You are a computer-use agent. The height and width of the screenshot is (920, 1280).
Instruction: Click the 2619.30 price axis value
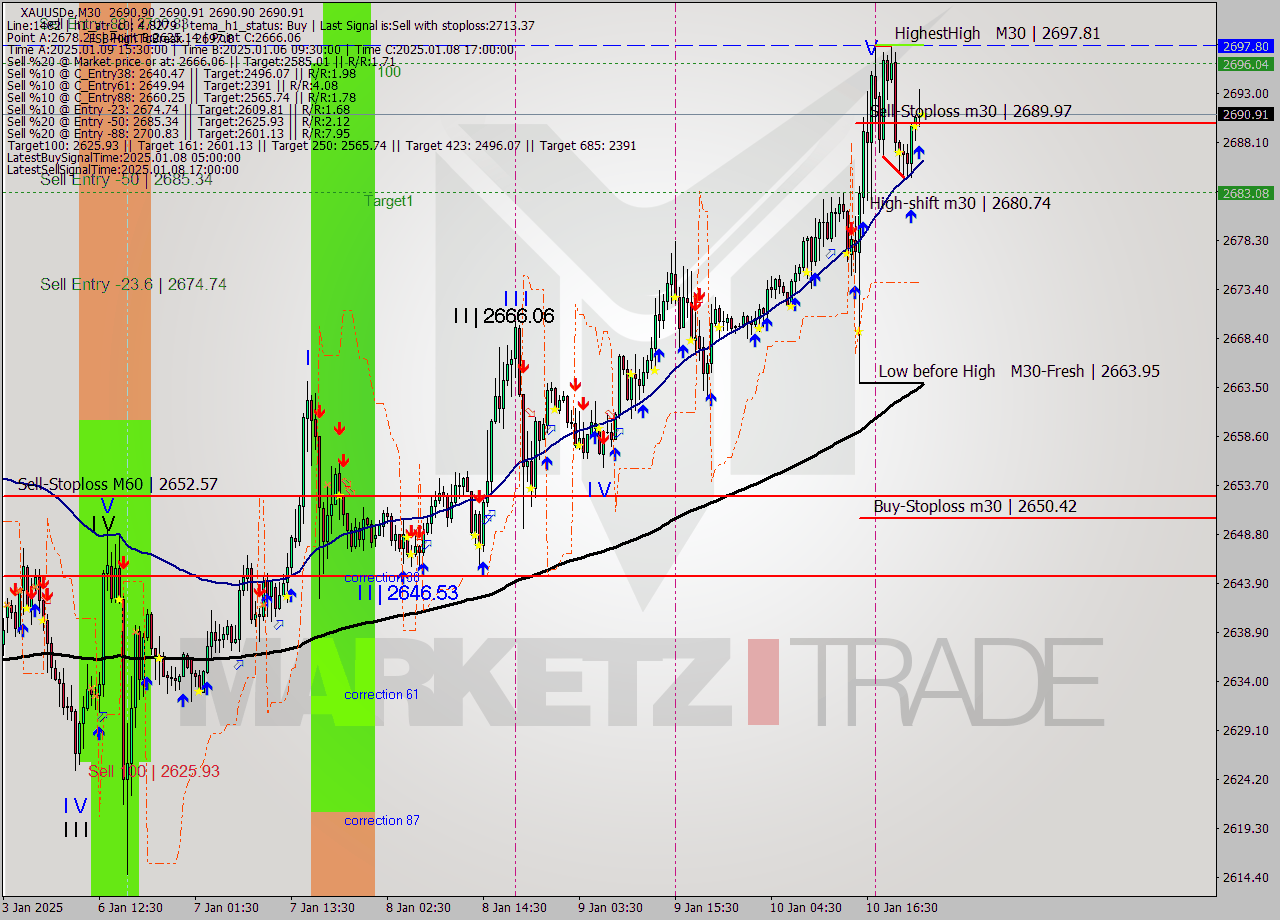tap(1245, 828)
